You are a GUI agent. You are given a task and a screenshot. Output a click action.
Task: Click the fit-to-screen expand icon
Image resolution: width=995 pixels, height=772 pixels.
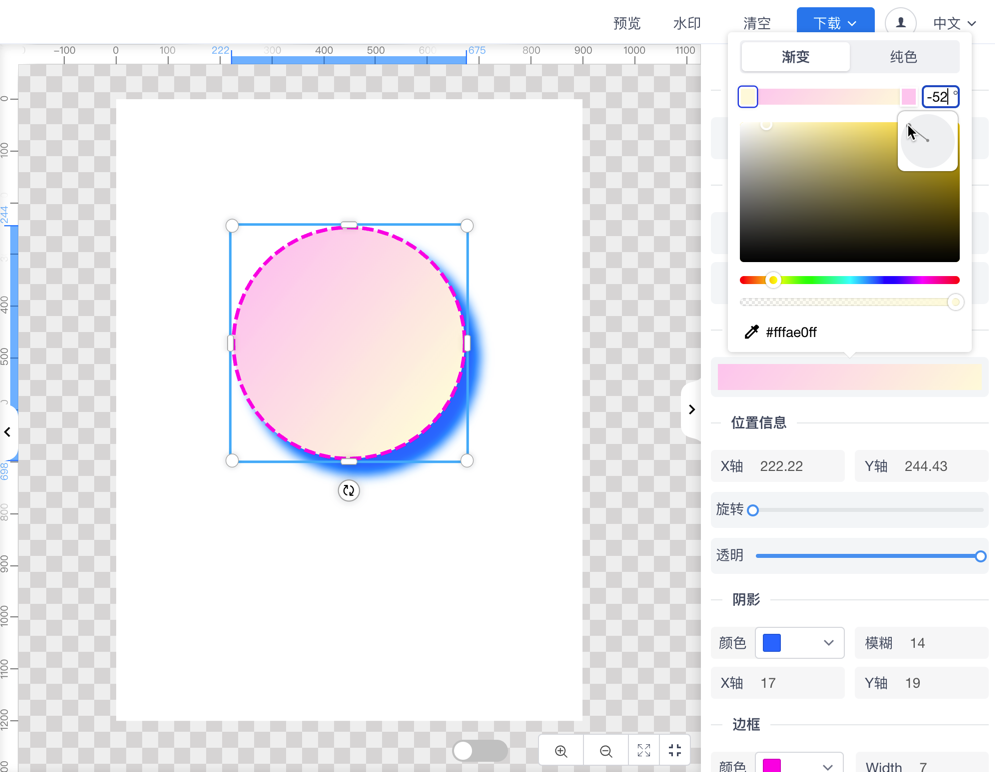click(x=643, y=750)
